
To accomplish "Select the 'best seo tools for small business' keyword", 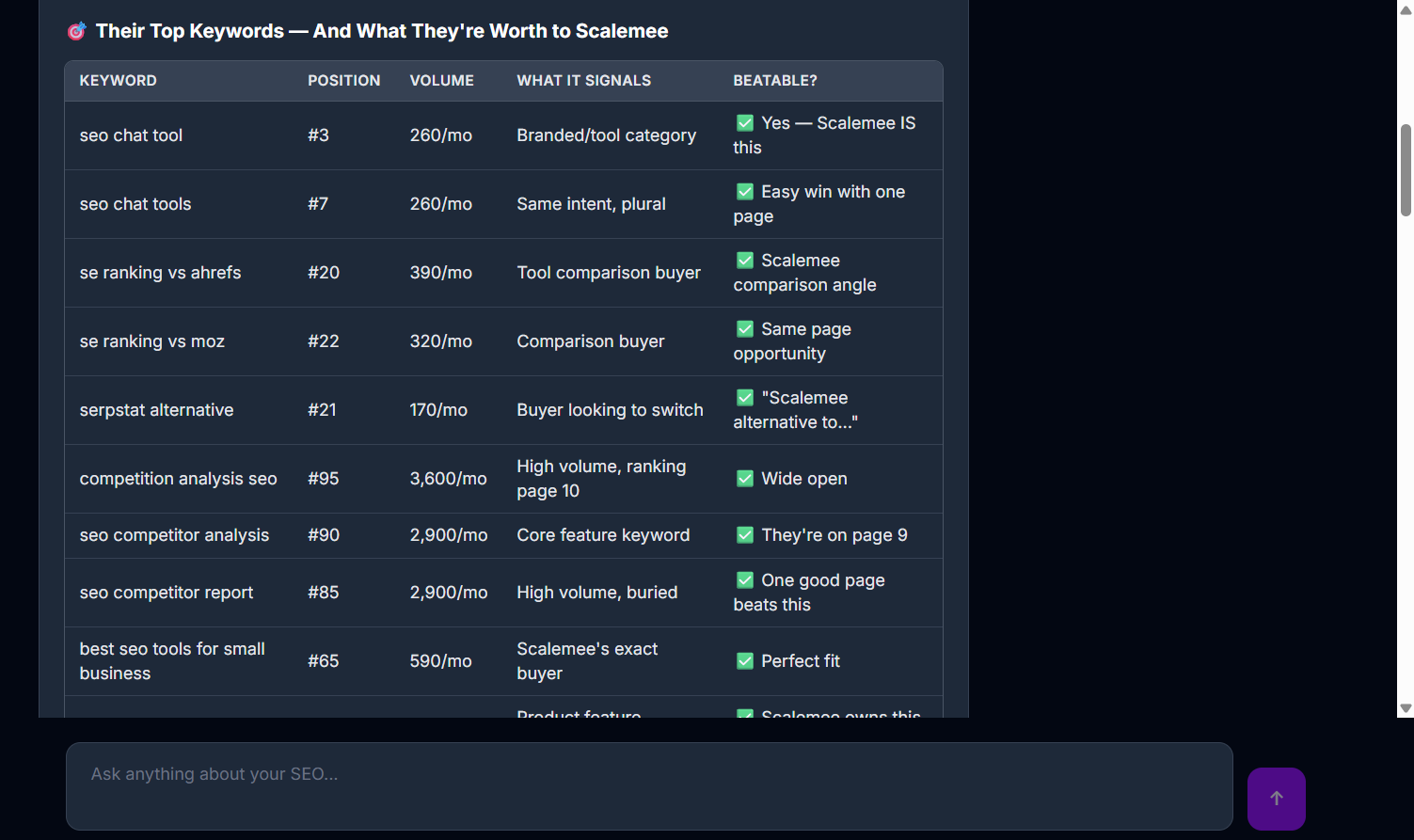I will [x=172, y=661].
